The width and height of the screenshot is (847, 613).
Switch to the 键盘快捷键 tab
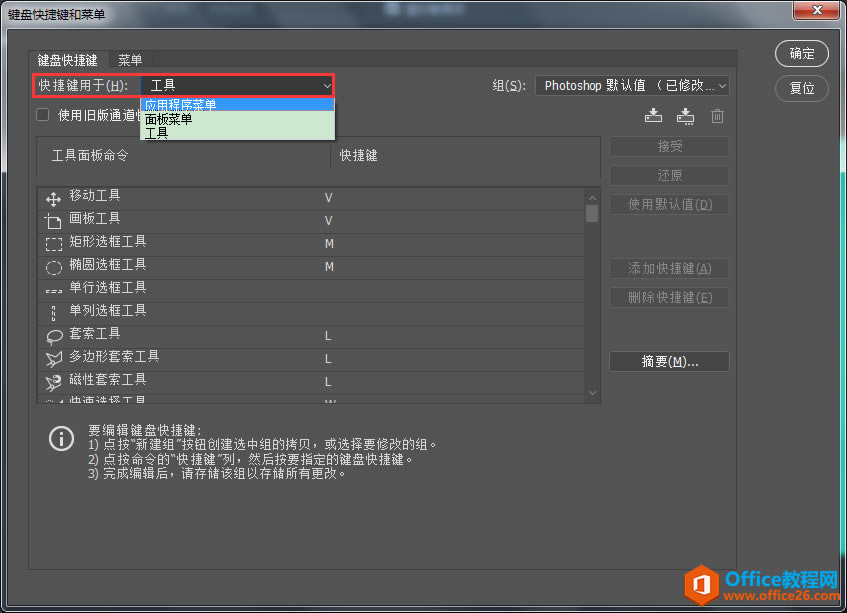click(68, 60)
